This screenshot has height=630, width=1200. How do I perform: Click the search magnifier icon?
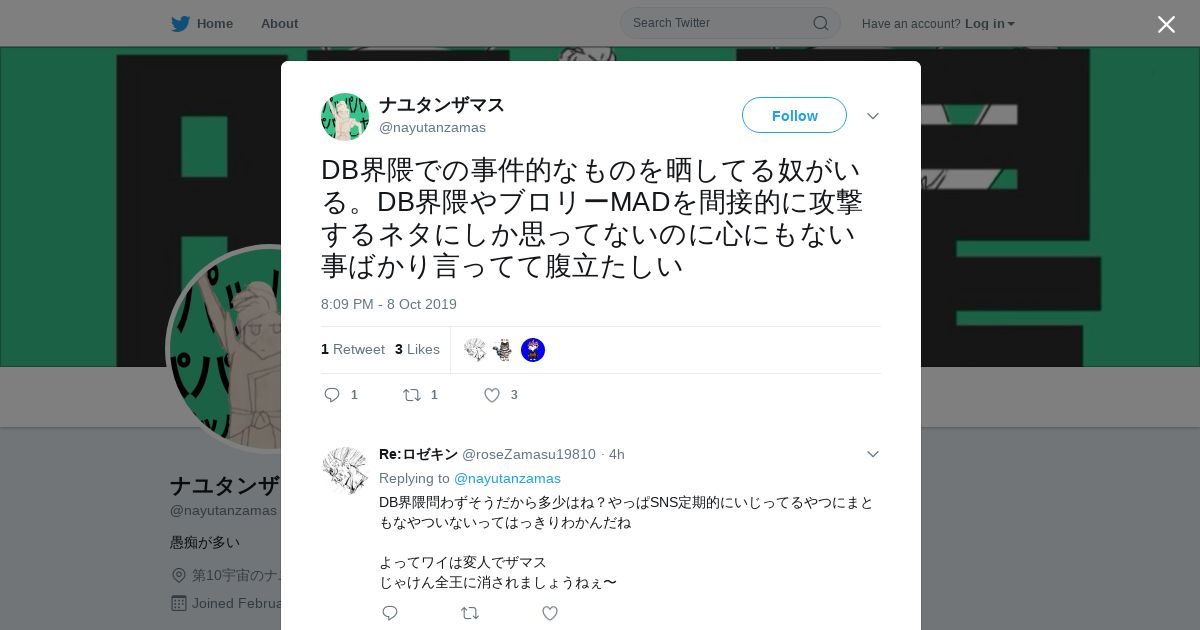pyautogui.click(x=820, y=23)
